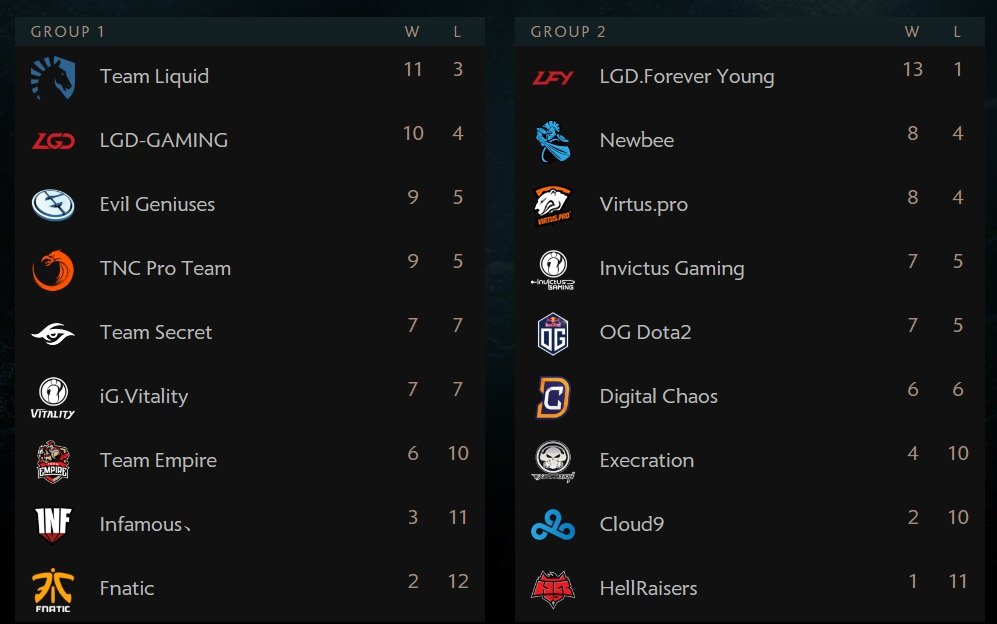
Task: Select the Fnatic orange logo
Action: [53, 590]
